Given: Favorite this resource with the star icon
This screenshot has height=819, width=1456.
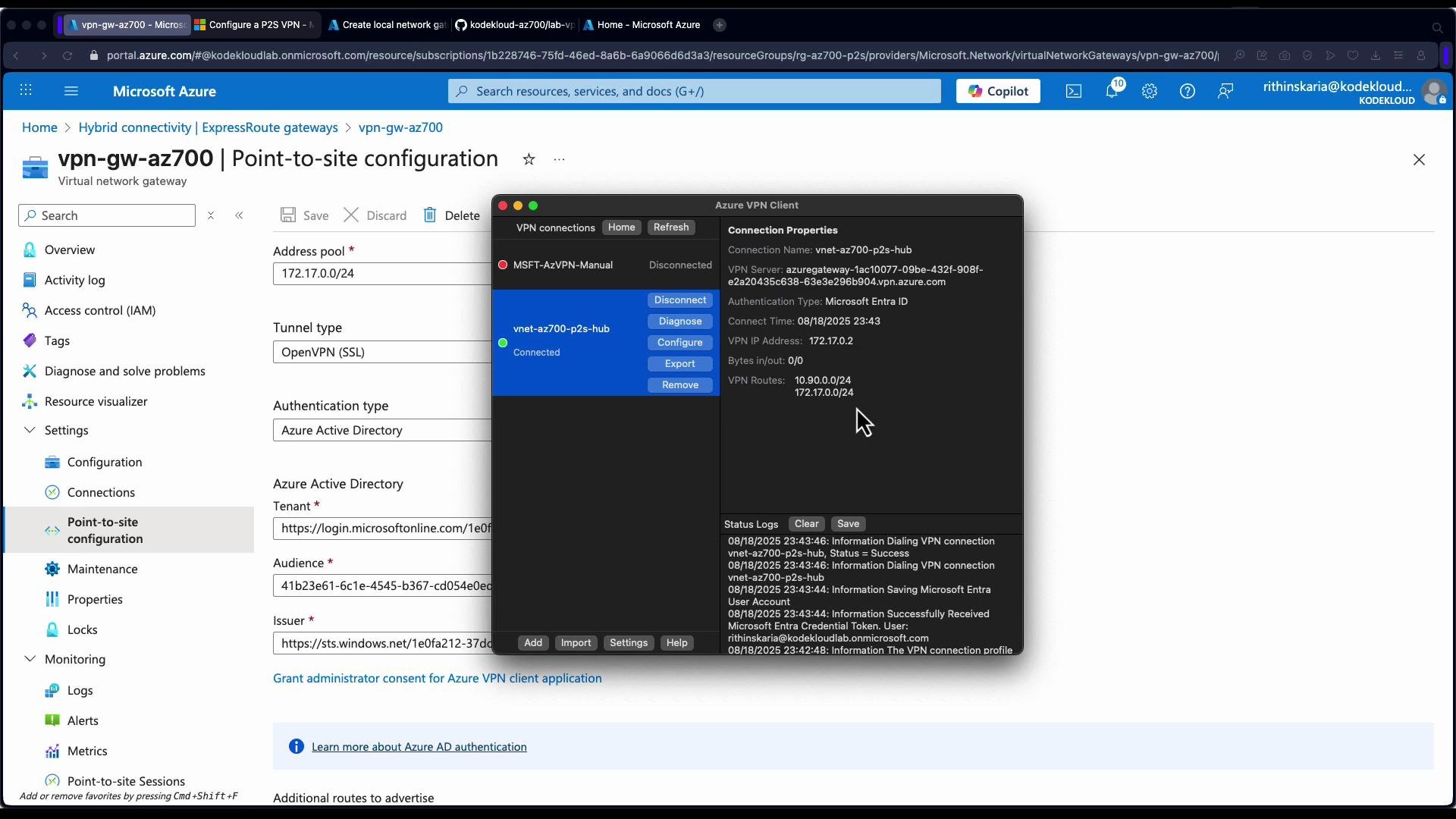Looking at the screenshot, I should click(x=529, y=159).
